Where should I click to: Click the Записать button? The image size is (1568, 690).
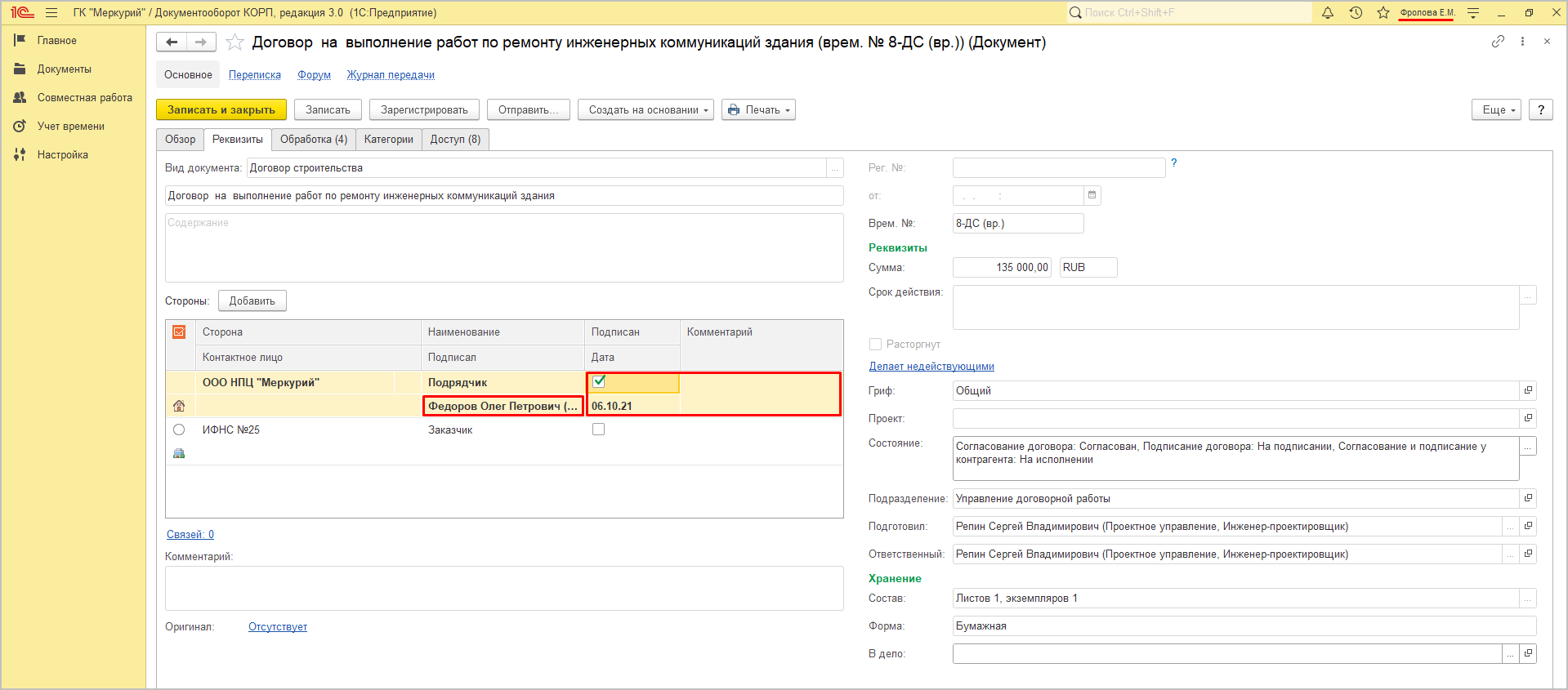point(328,110)
